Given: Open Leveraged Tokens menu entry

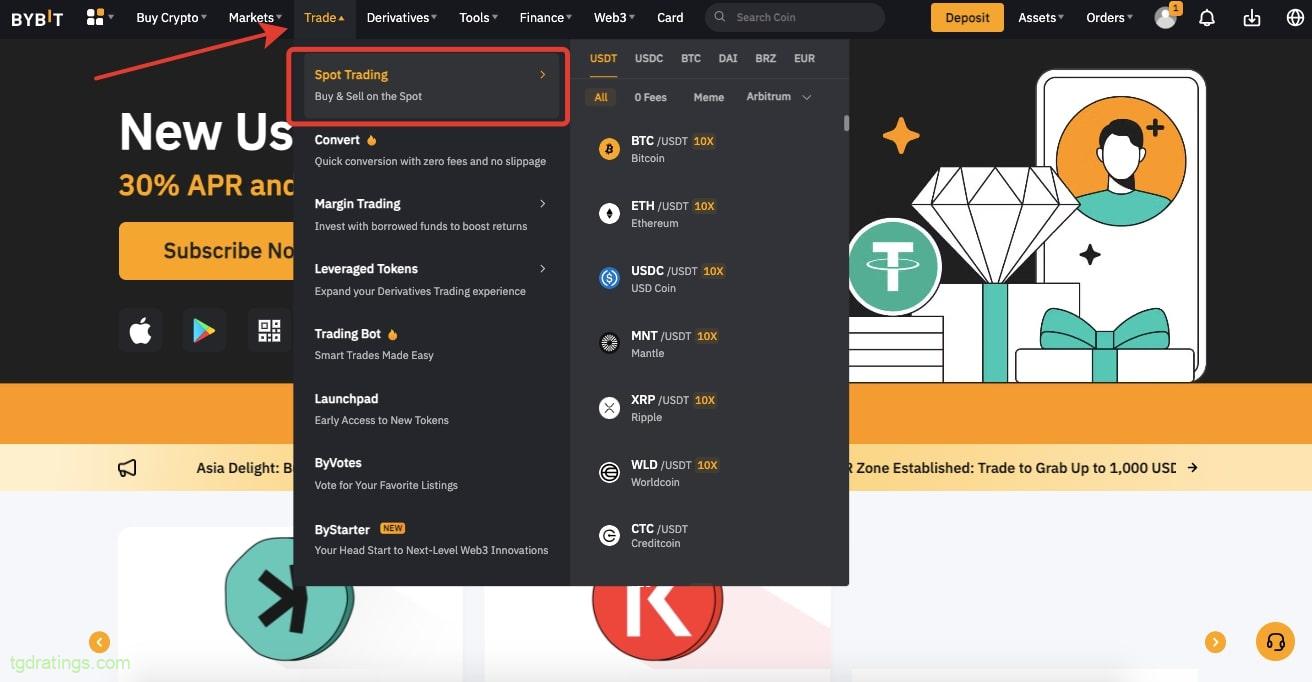Looking at the screenshot, I should pos(431,279).
